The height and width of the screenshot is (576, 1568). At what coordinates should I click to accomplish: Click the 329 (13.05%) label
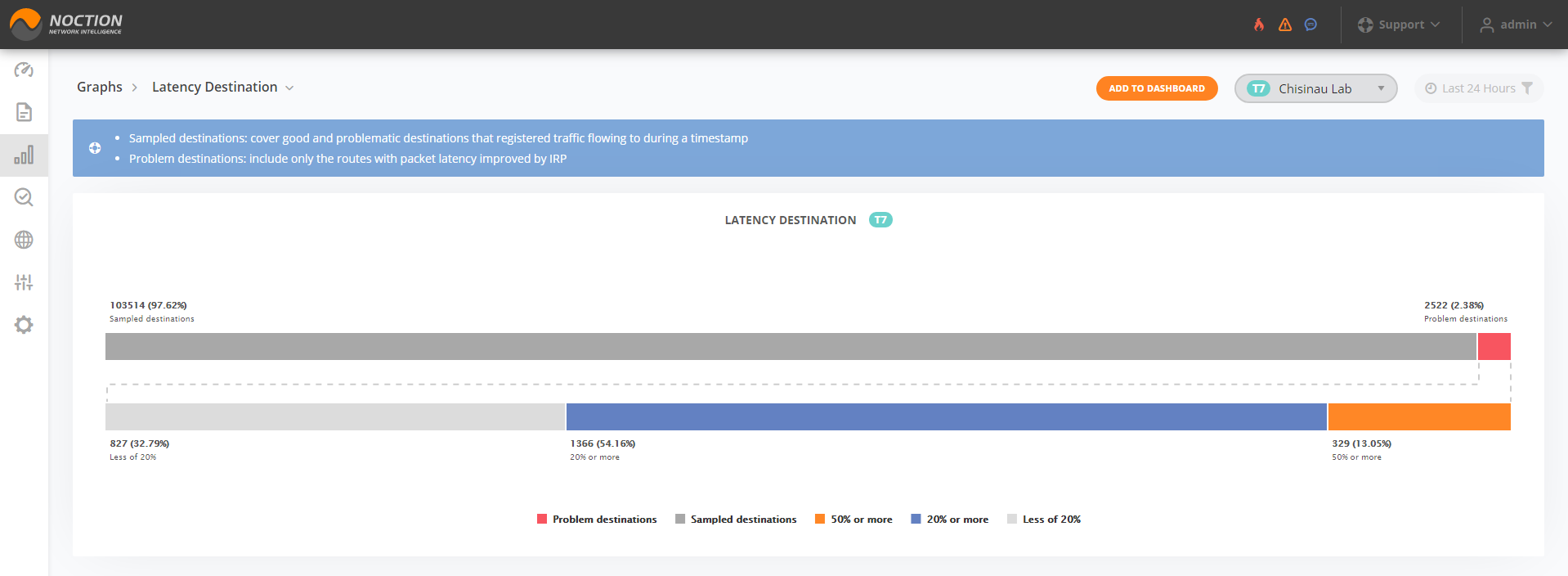(1361, 443)
